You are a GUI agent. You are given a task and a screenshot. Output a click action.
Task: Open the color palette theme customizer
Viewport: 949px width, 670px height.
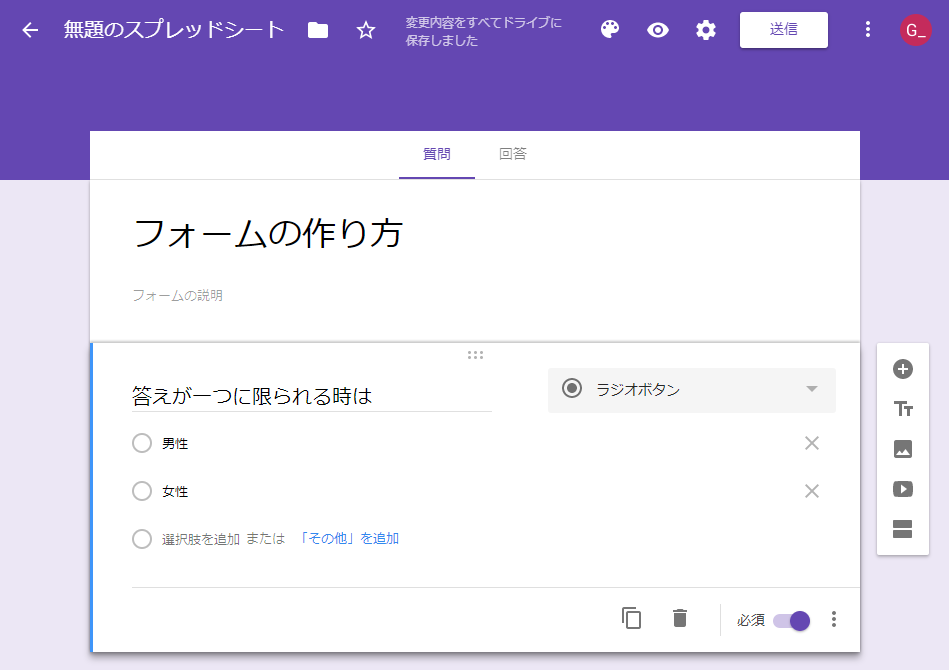pos(610,30)
